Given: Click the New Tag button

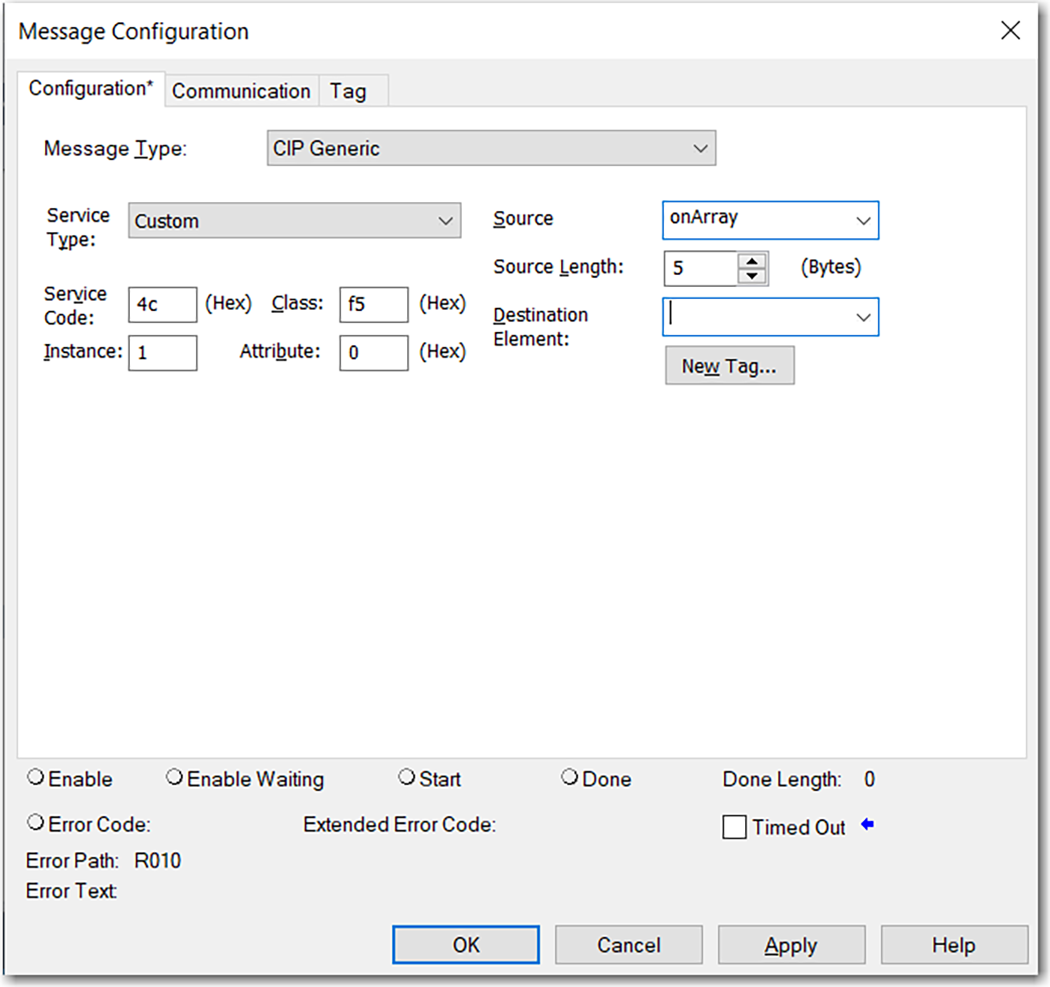Looking at the screenshot, I should (729, 365).
